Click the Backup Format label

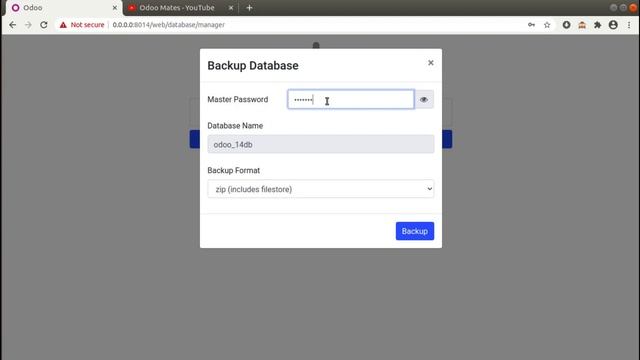pos(233,171)
